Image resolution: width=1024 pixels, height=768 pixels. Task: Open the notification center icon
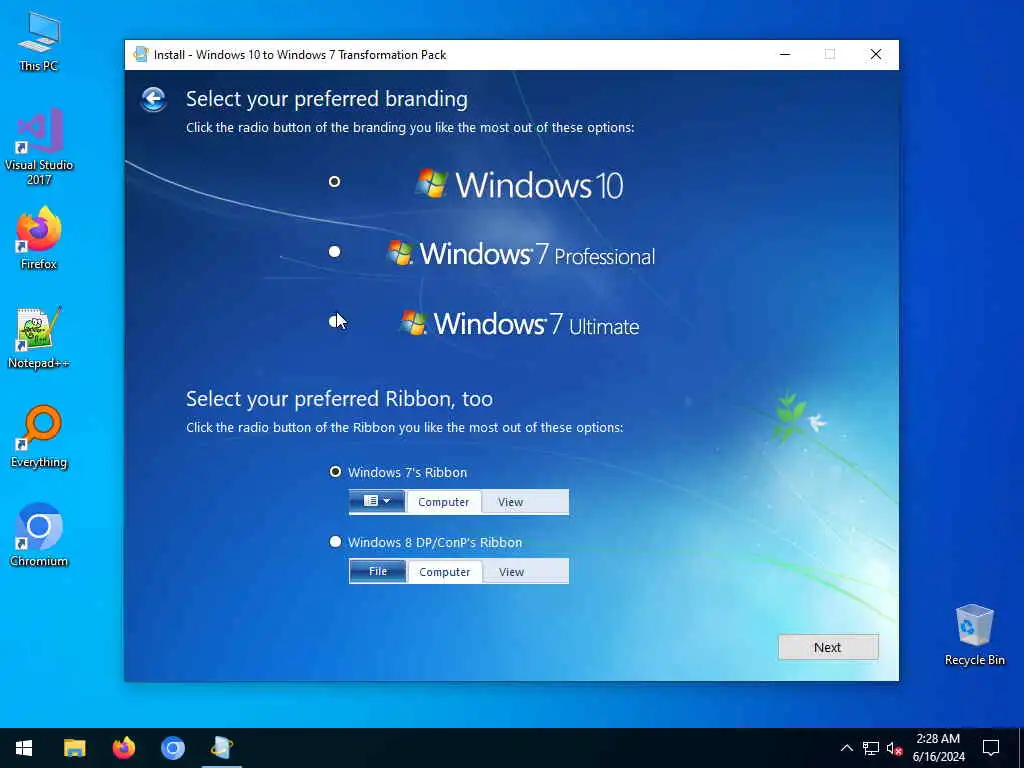click(991, 748)
